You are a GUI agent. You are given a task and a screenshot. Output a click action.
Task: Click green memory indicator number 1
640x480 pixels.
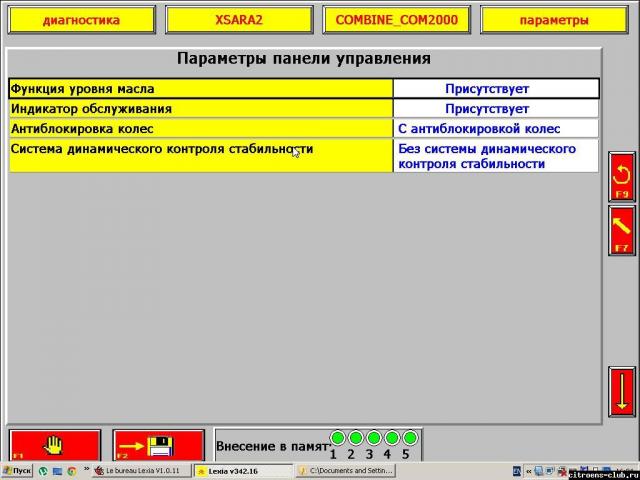click(338, 438)
